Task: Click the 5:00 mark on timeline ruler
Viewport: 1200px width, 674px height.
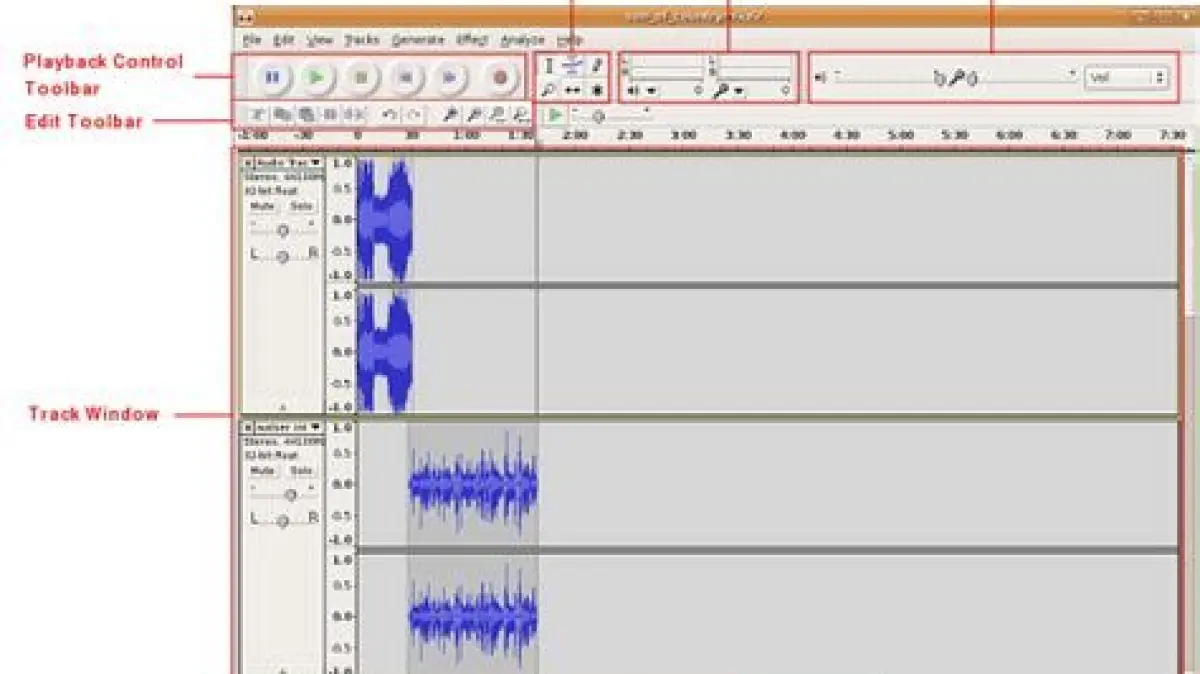Action: [x=901, y=134]
